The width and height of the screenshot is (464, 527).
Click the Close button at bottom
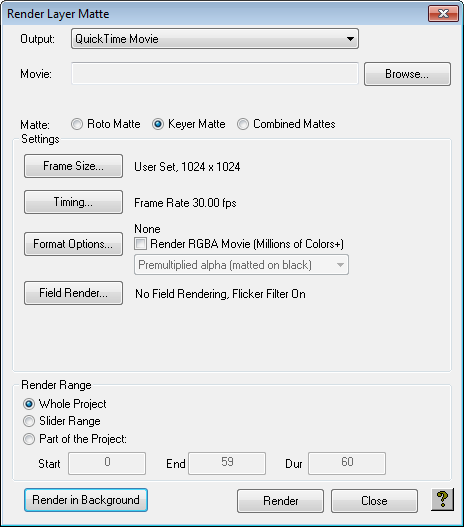pos(374,501)
